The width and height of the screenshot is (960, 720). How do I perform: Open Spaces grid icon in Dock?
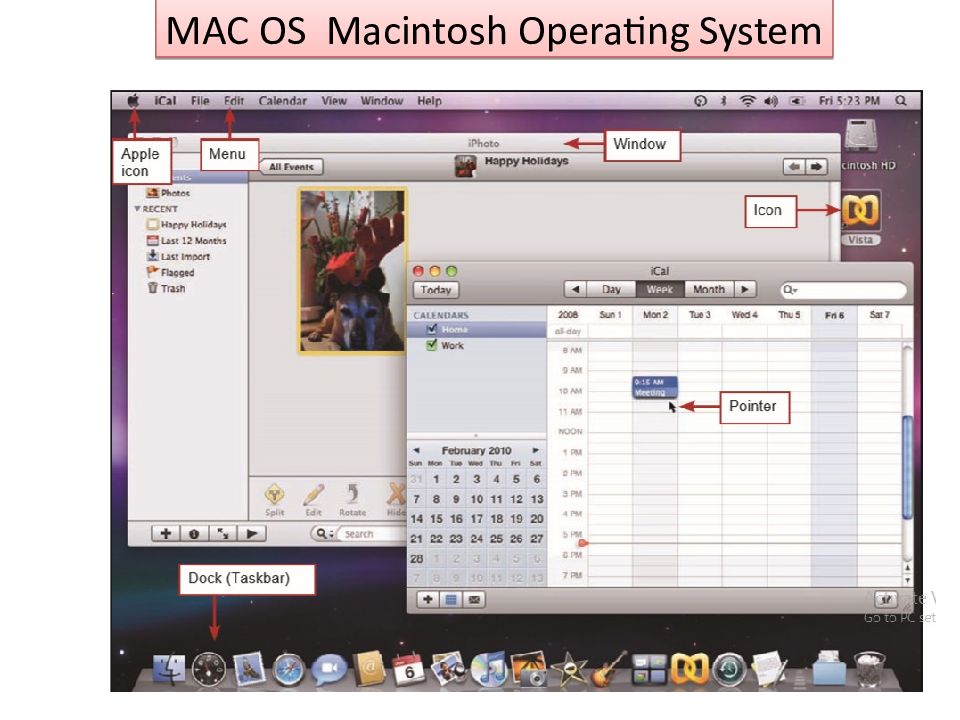point(649,669)
